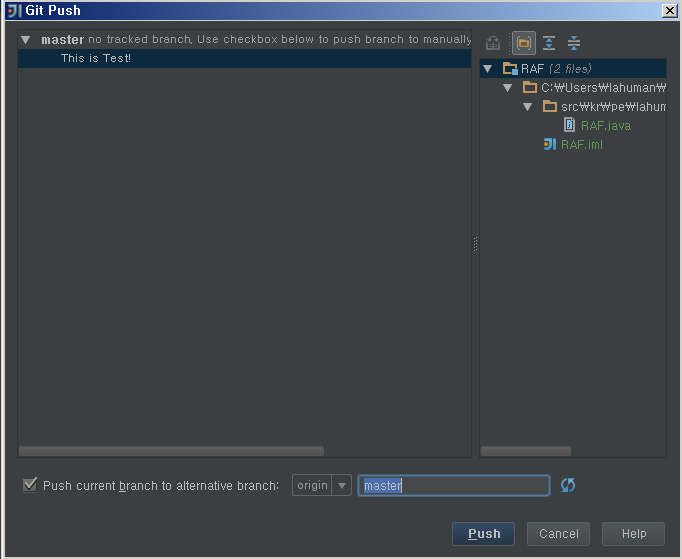Viewport: 682px width, 559px height.
Task: Click the Java file icon beside RAF.java
Action: tap(569, 125)
